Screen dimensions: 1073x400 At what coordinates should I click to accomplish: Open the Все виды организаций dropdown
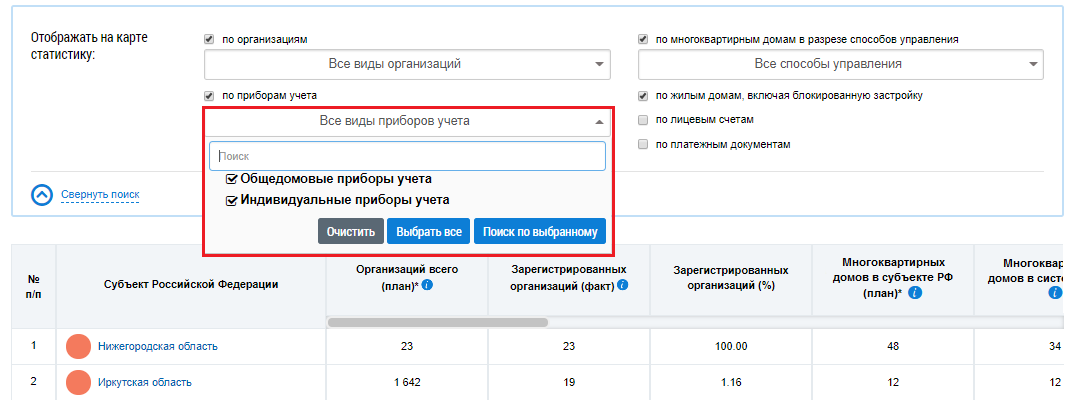(x=407, y=64)
